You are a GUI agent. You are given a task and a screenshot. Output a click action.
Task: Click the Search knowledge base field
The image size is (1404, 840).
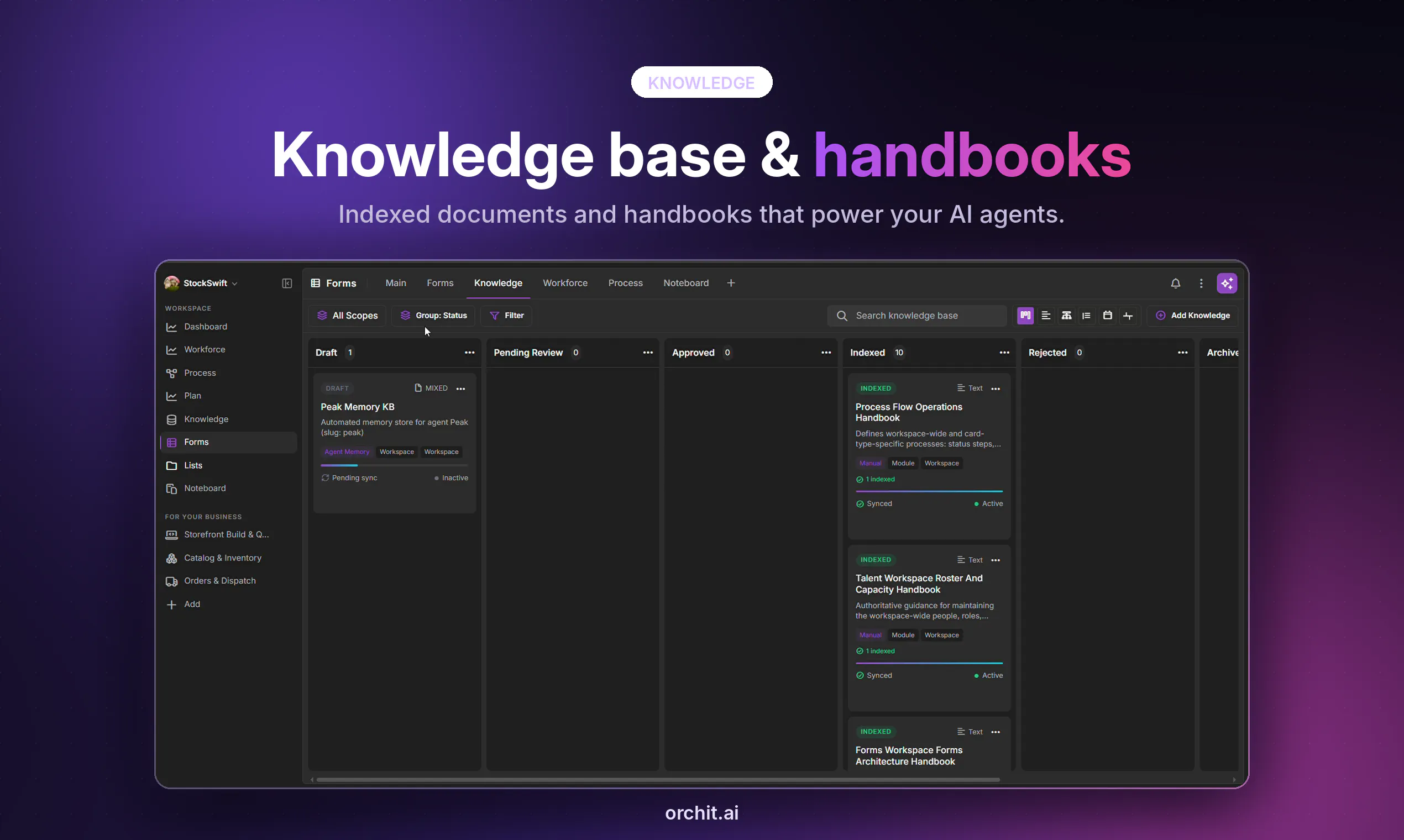click(917, 316)
